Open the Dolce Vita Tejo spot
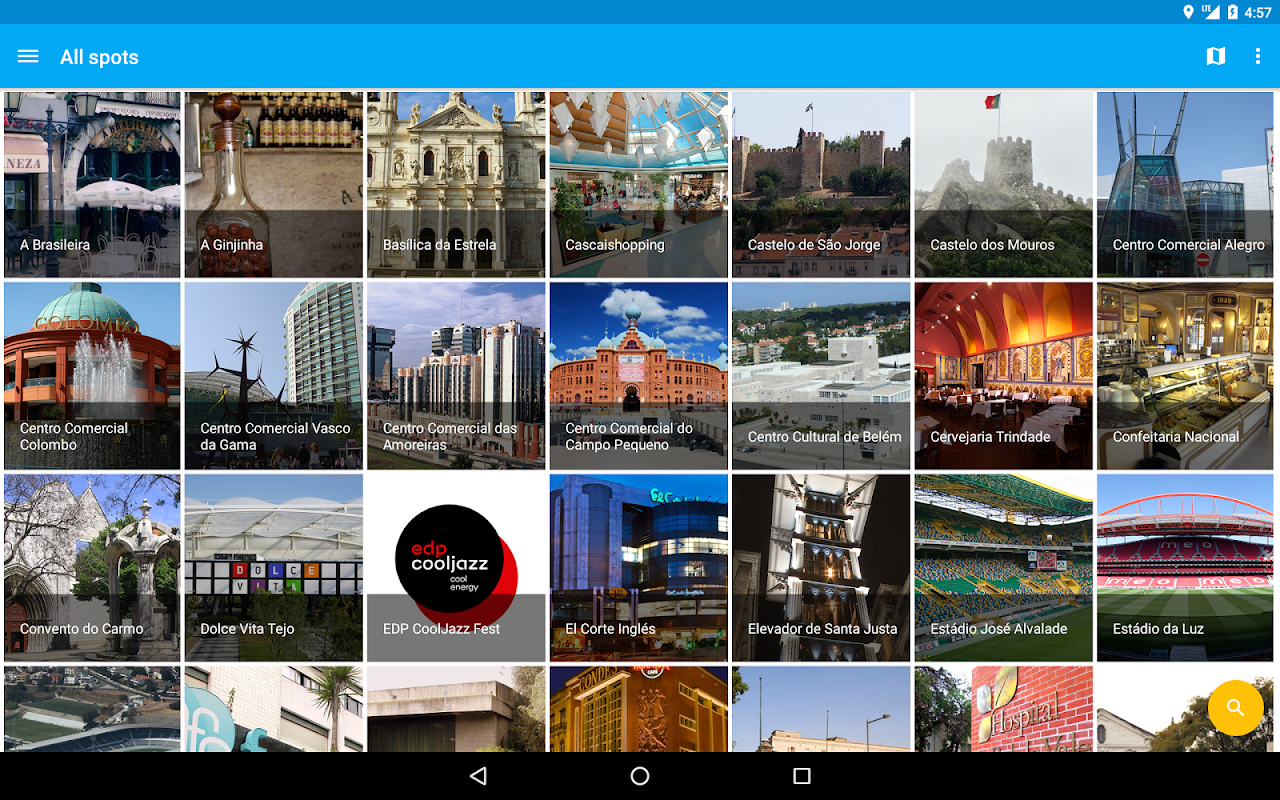 point(274,568)
